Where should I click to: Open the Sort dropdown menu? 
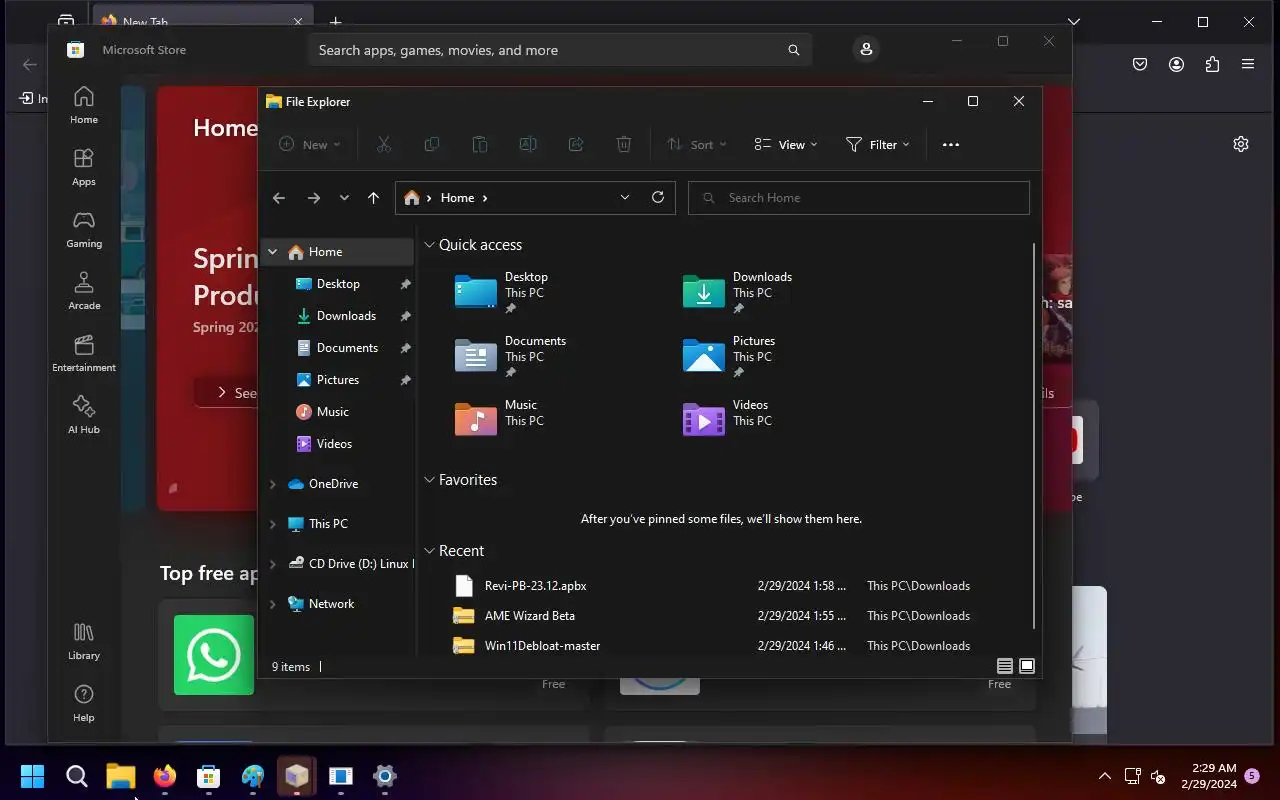pyautogui.click(x=697, y=145)
